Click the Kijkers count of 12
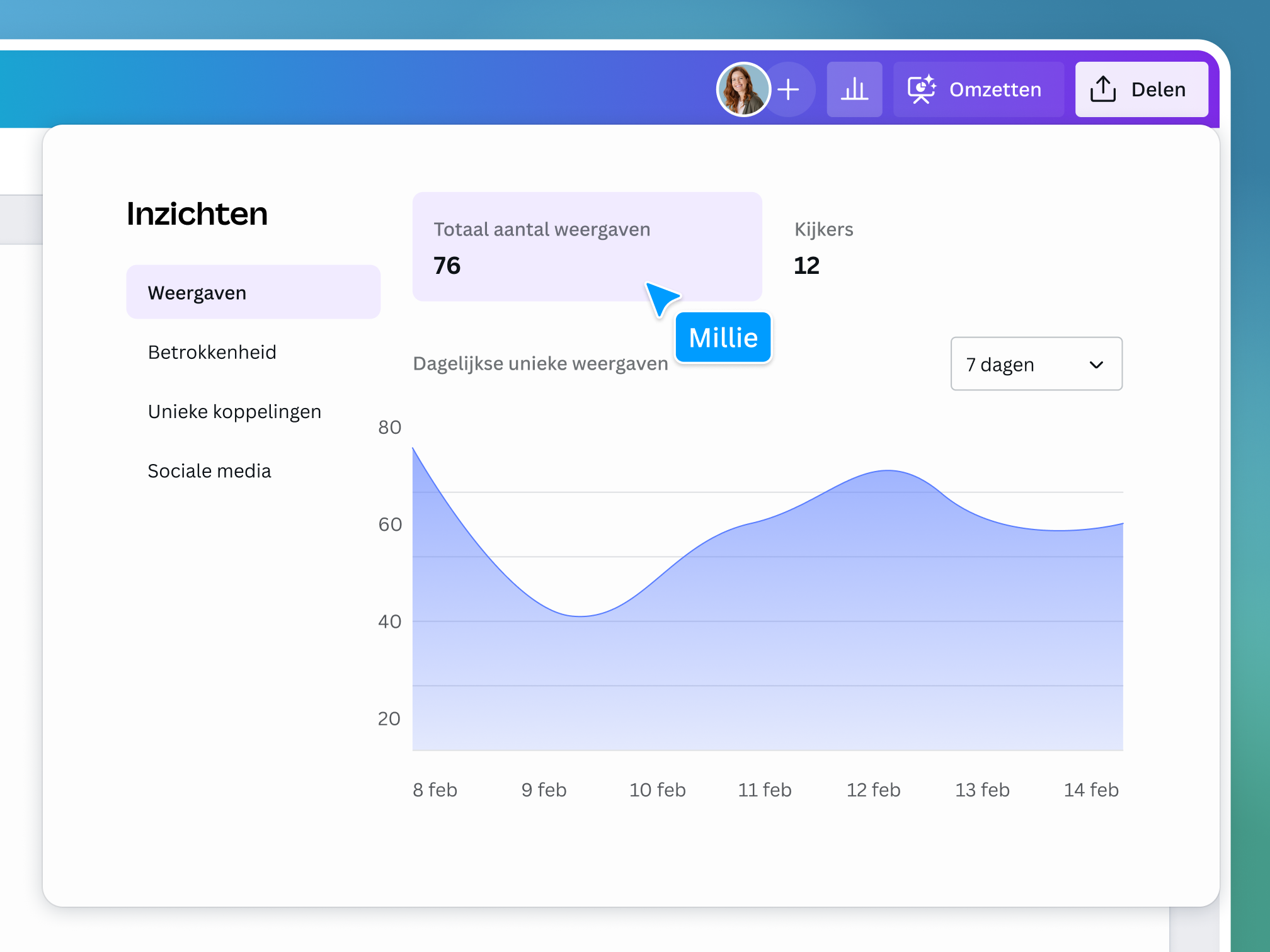This screenshot has width=1270, height=952. 807,264
